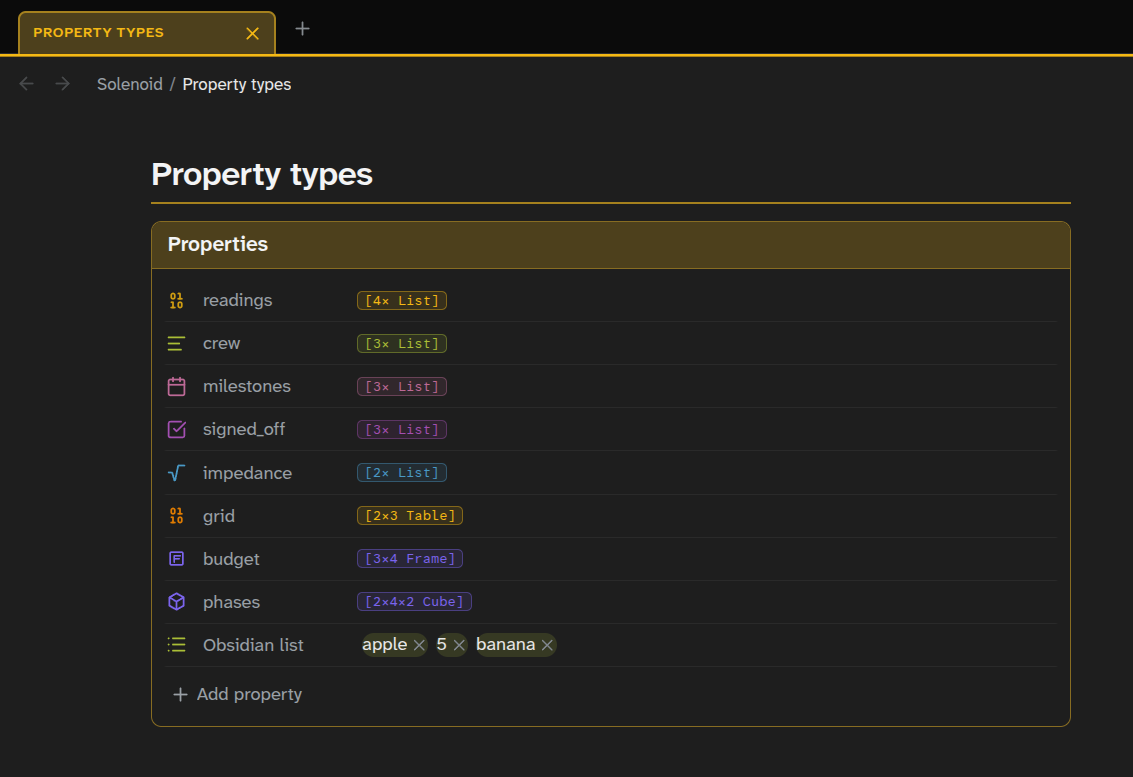
Task: Click the frame icon beside budget
Action: point(176,559)
